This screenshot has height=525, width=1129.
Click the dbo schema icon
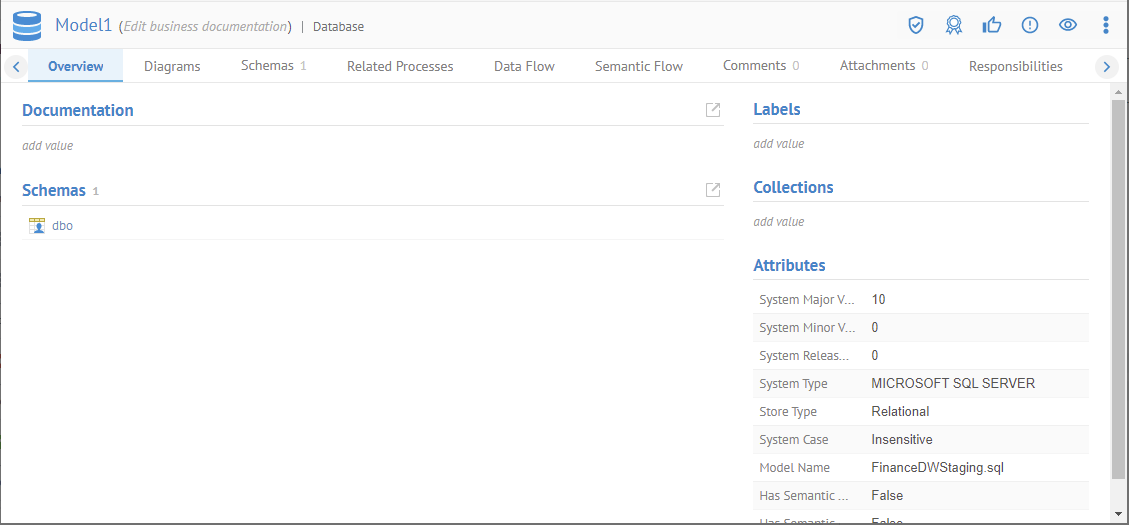37,226
